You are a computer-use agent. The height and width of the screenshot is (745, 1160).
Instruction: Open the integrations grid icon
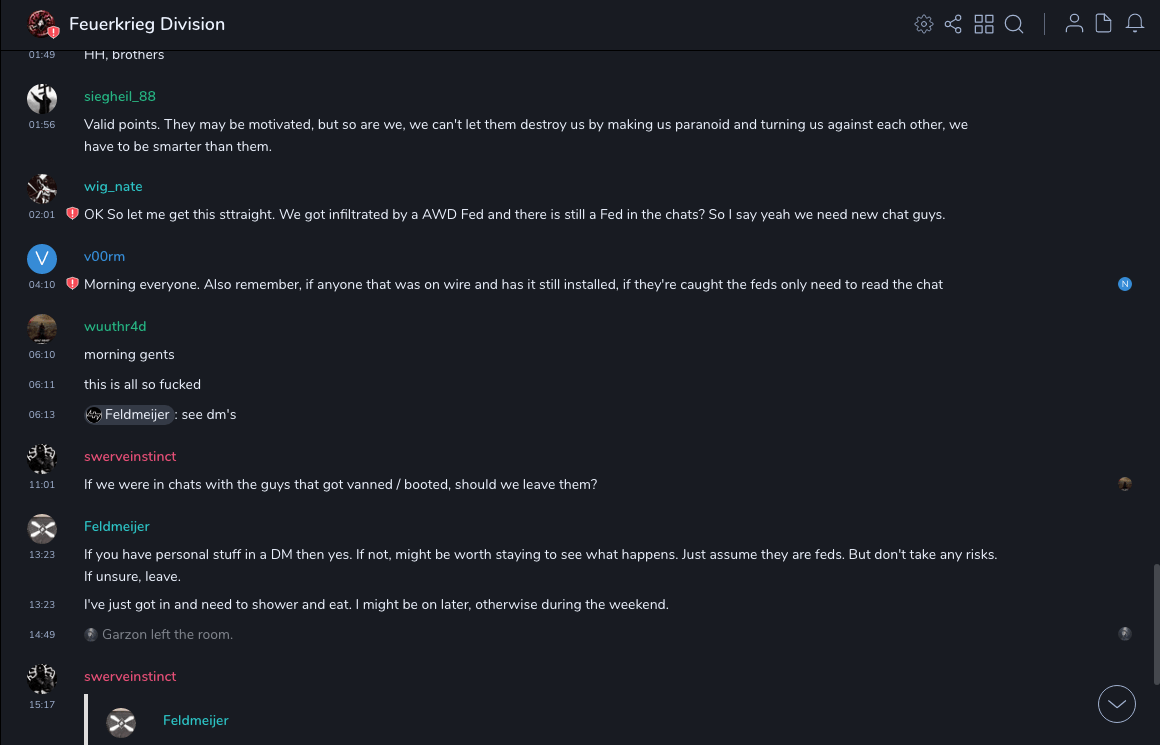click(984, 24)
